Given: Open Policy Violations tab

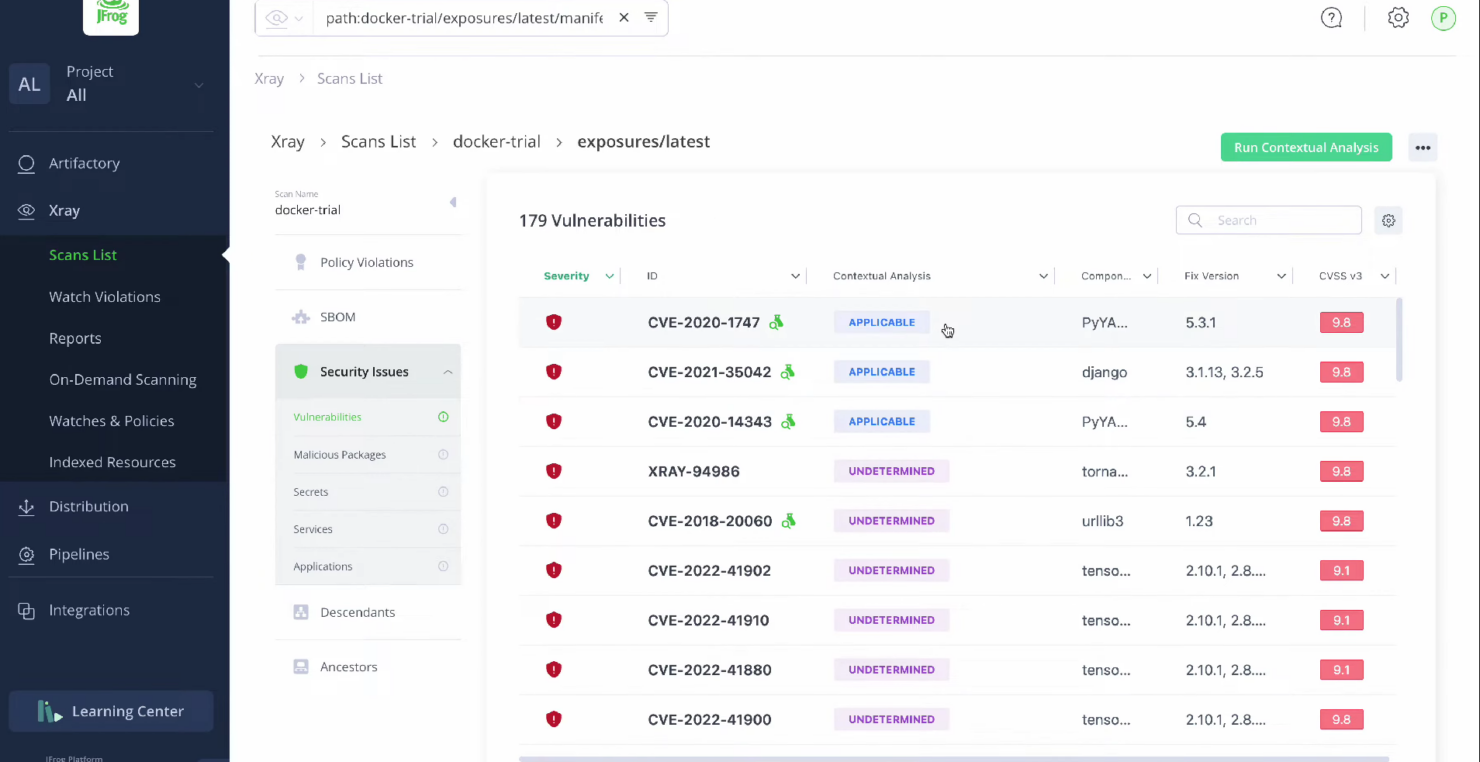Looking at the screenshot, I should click(x=368, y=262).
